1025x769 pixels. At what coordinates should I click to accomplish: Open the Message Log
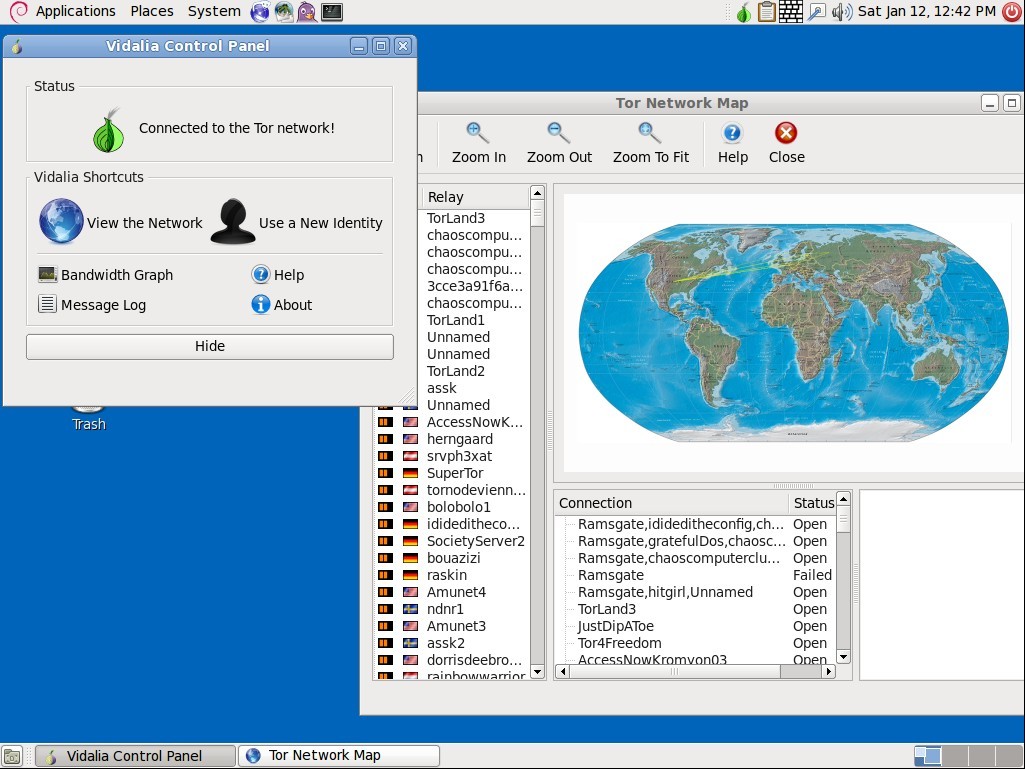[x=92, y=305]
